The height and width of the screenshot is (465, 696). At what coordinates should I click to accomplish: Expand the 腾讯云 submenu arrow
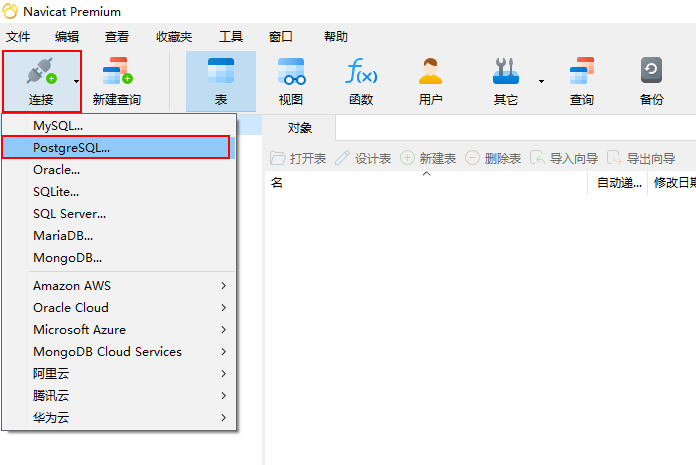coord(224,395)
